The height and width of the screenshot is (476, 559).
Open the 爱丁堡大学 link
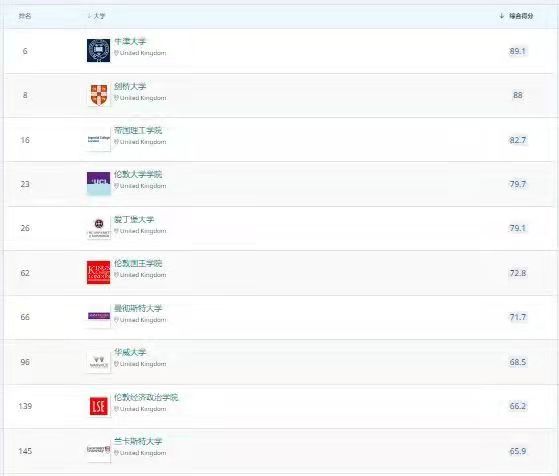click(134, 219)
